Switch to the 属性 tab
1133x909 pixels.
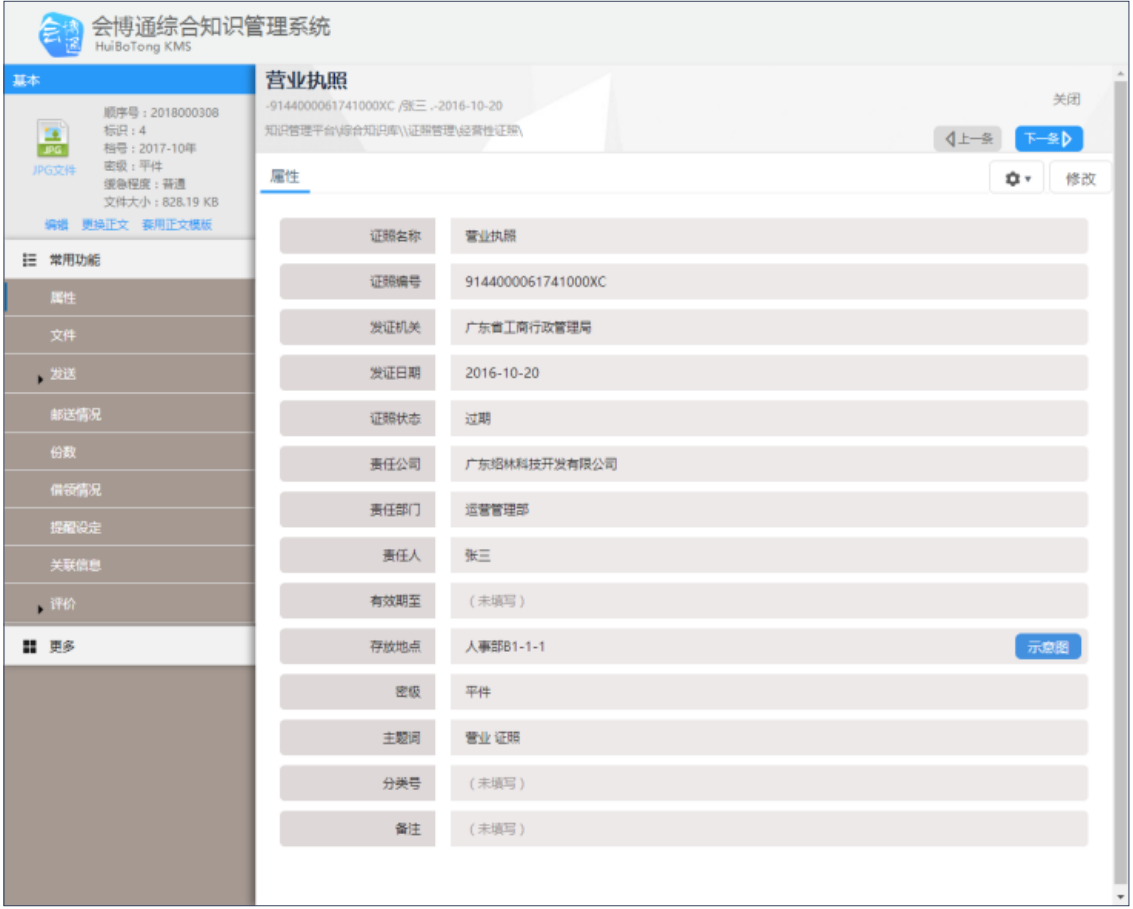click(x=285, y=177)
